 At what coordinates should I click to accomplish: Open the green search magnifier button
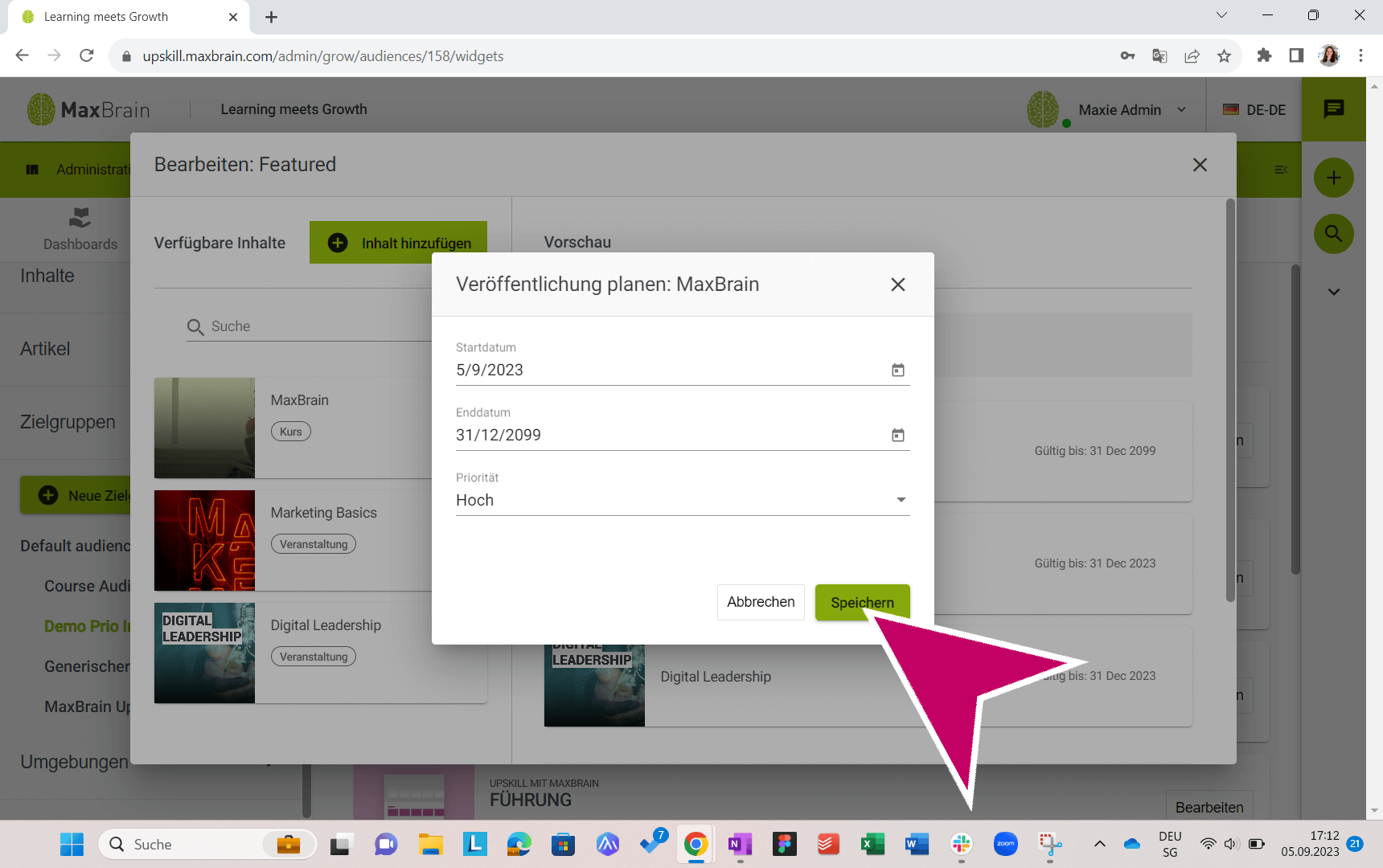[x=1334, y=234]
